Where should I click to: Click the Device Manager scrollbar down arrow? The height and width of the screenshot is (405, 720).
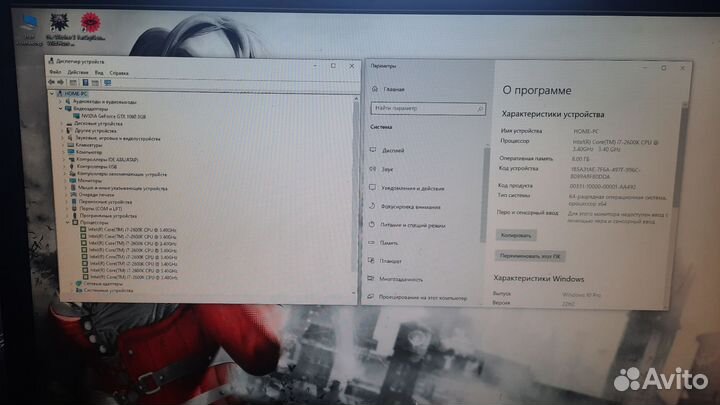(x=354, y=292)
